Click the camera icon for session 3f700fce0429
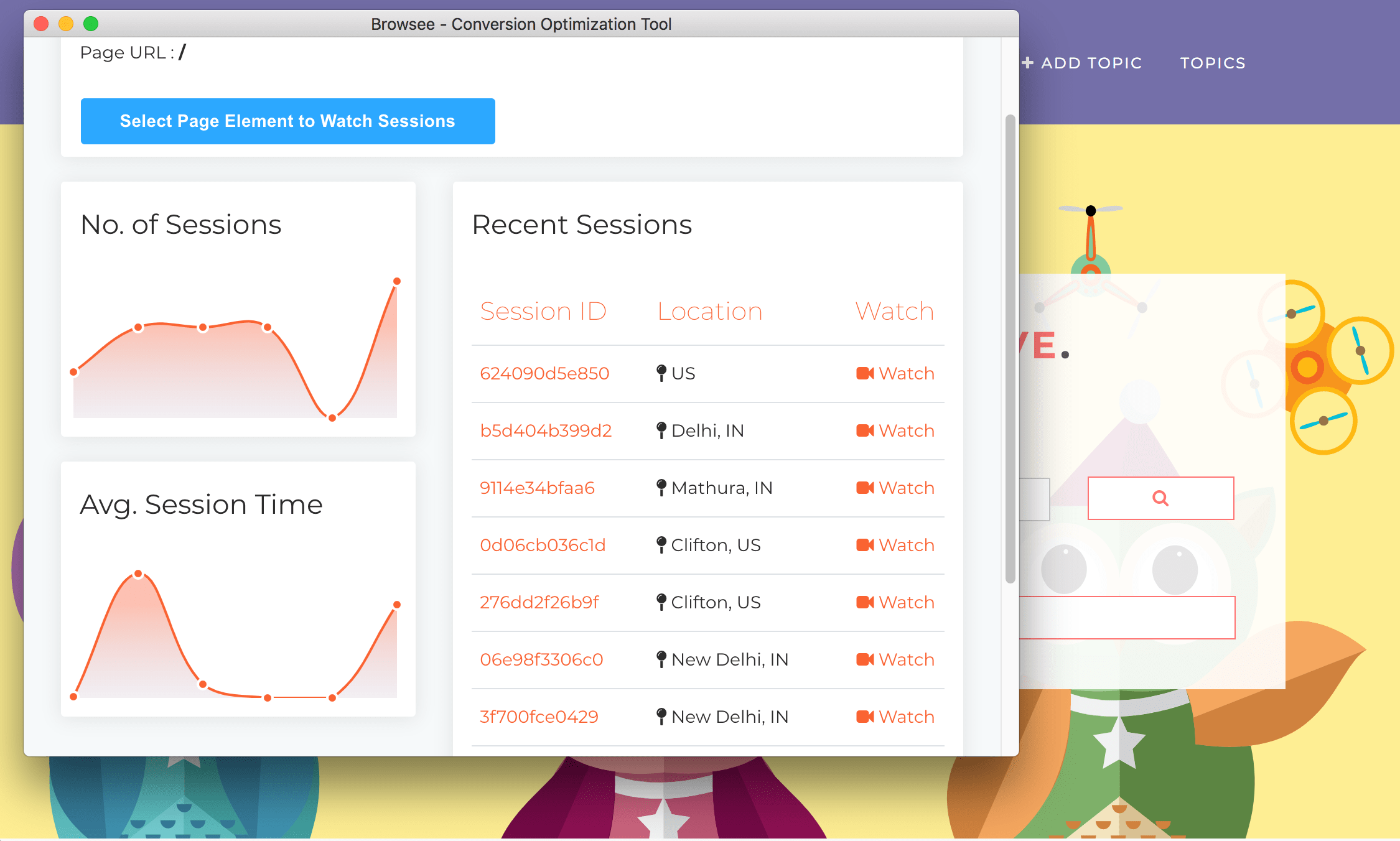Screen dimensions: 1400x841 pyautogui.click(x=864, y=717)
